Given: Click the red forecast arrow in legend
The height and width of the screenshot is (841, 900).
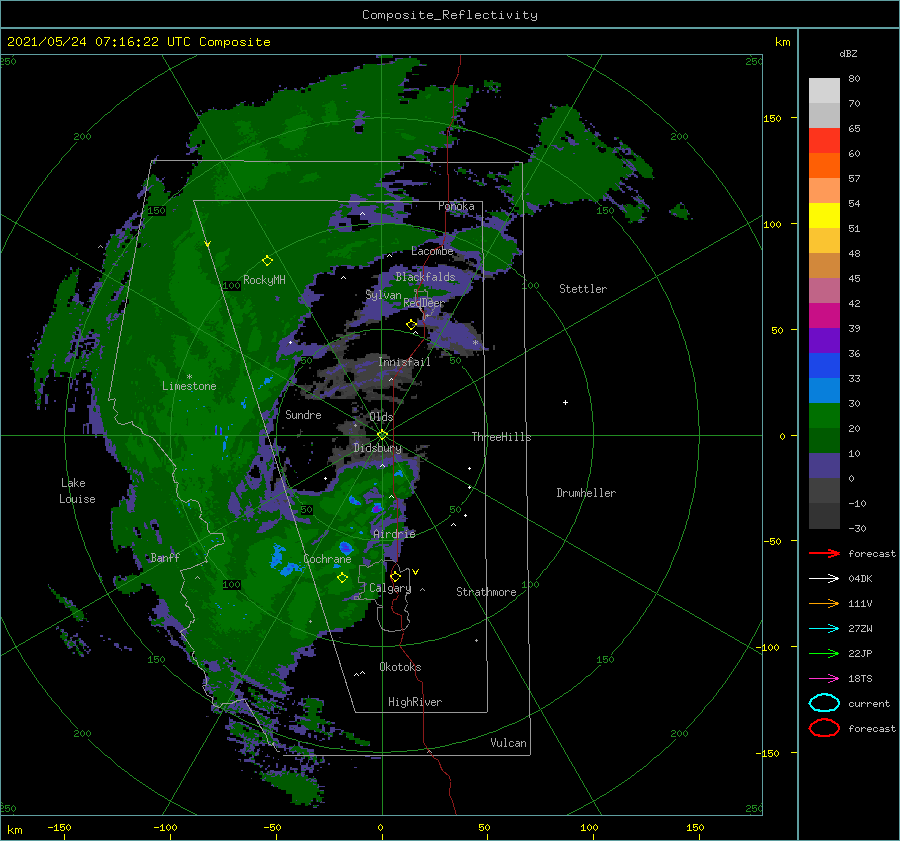Looking at the screenshot, I should (x=824, y=553).
